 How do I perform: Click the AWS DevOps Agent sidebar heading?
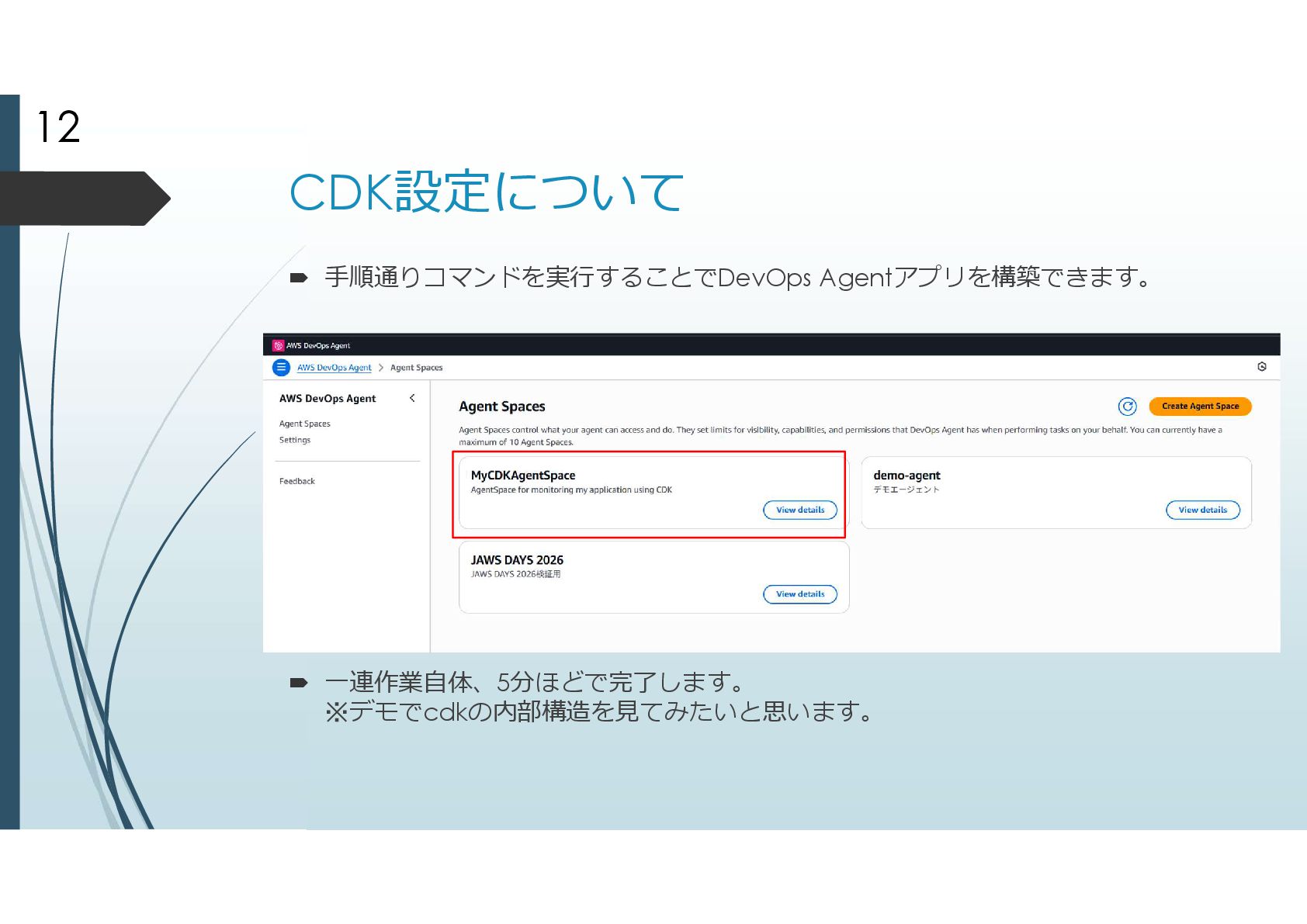click(x=328, y=399)
